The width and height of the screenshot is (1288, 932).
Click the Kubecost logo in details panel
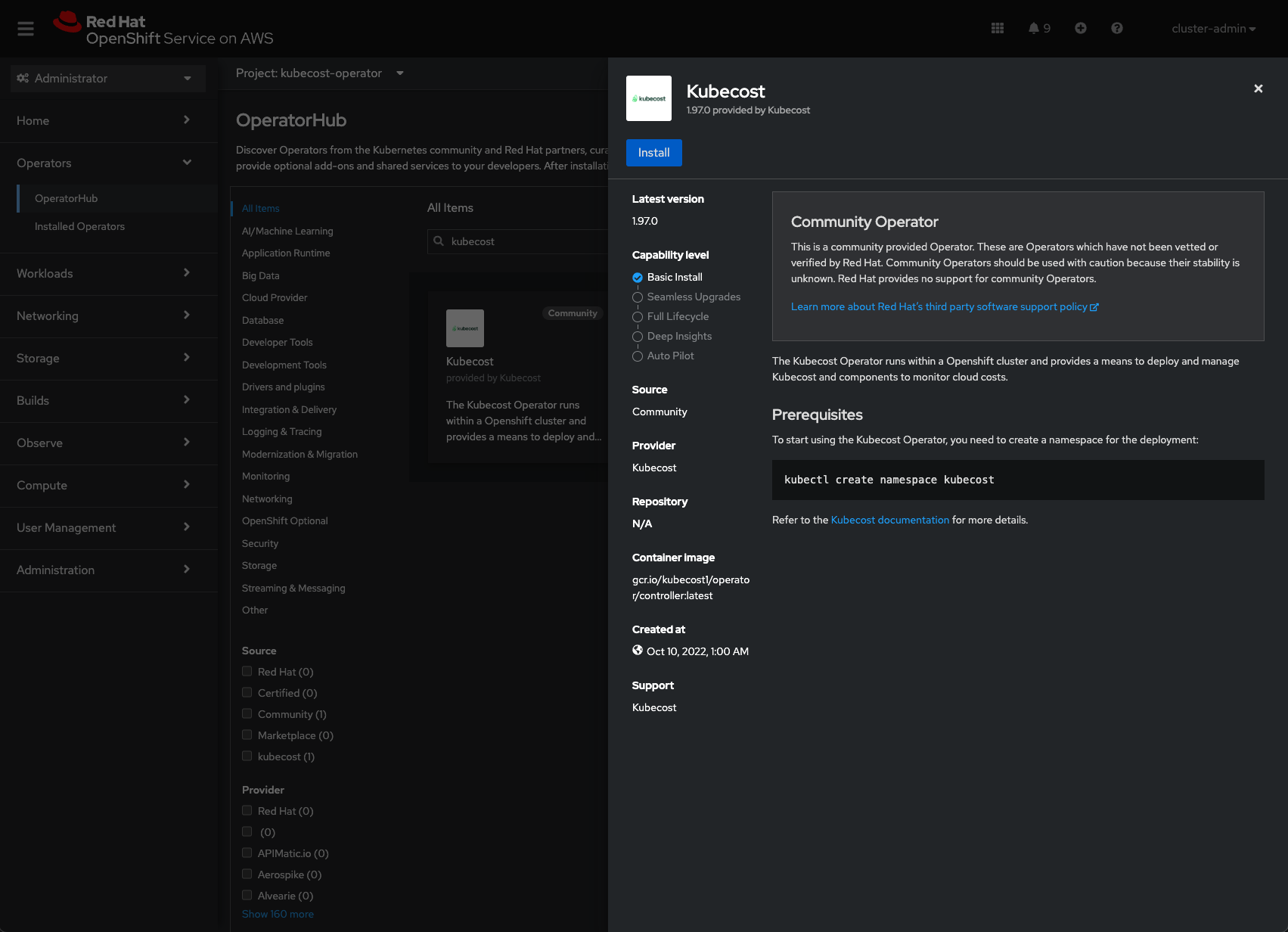tap(649, 98)
